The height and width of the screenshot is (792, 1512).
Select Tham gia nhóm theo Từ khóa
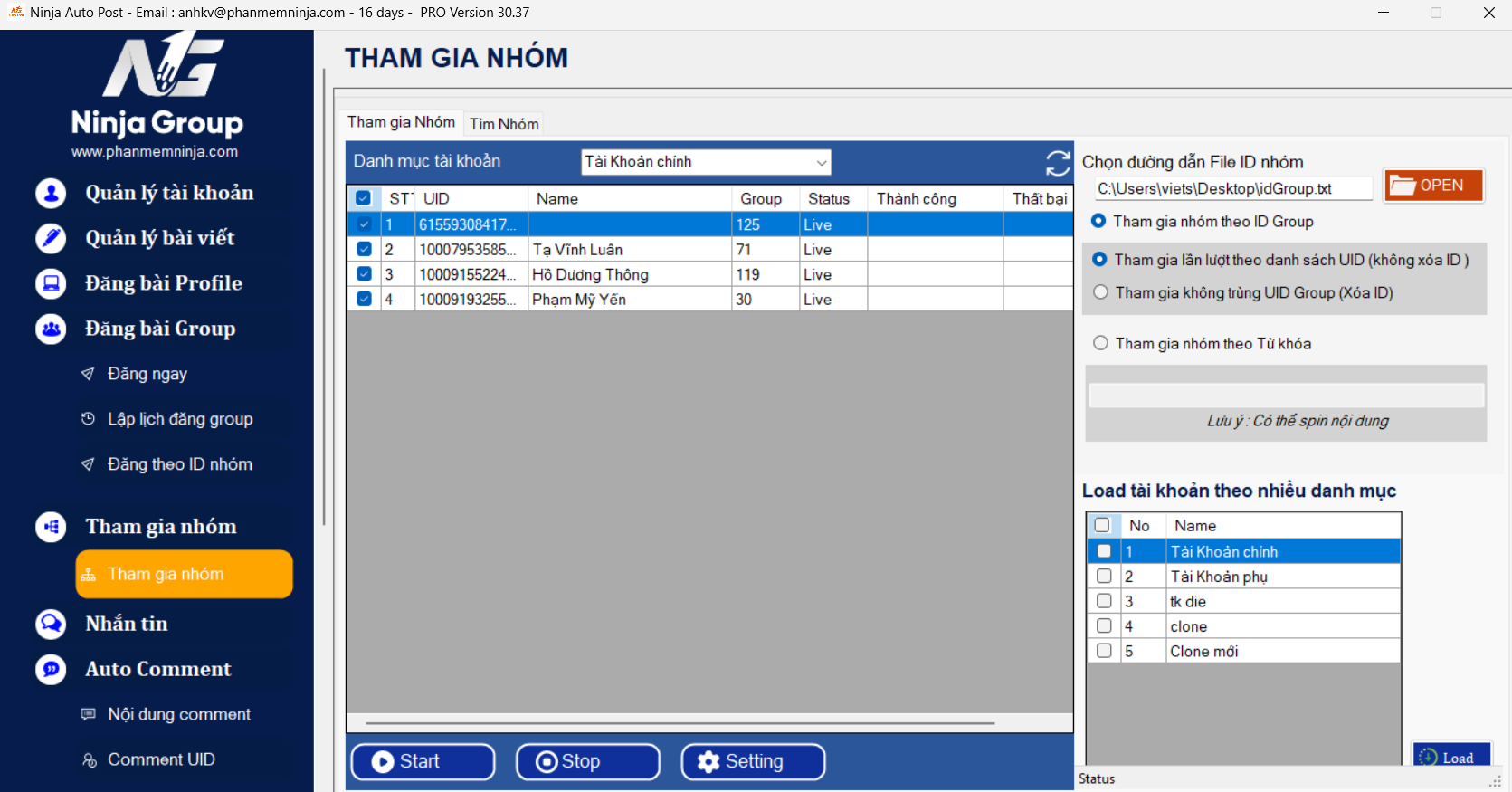[1100, 343]
